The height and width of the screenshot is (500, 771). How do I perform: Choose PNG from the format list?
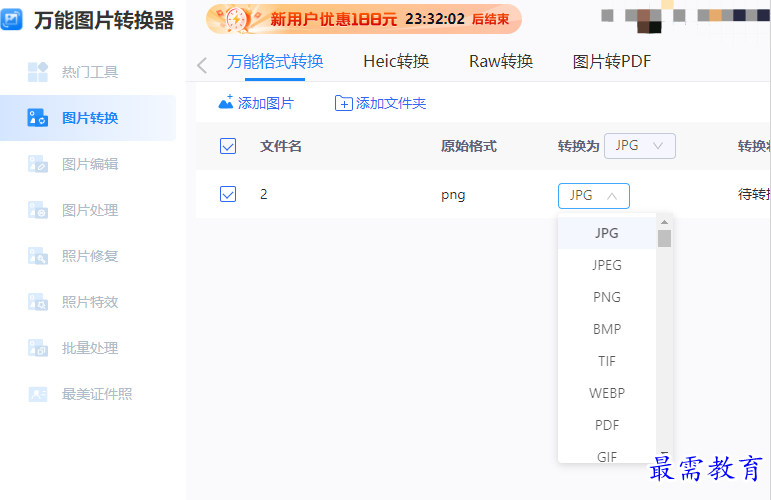click(607, 297)
